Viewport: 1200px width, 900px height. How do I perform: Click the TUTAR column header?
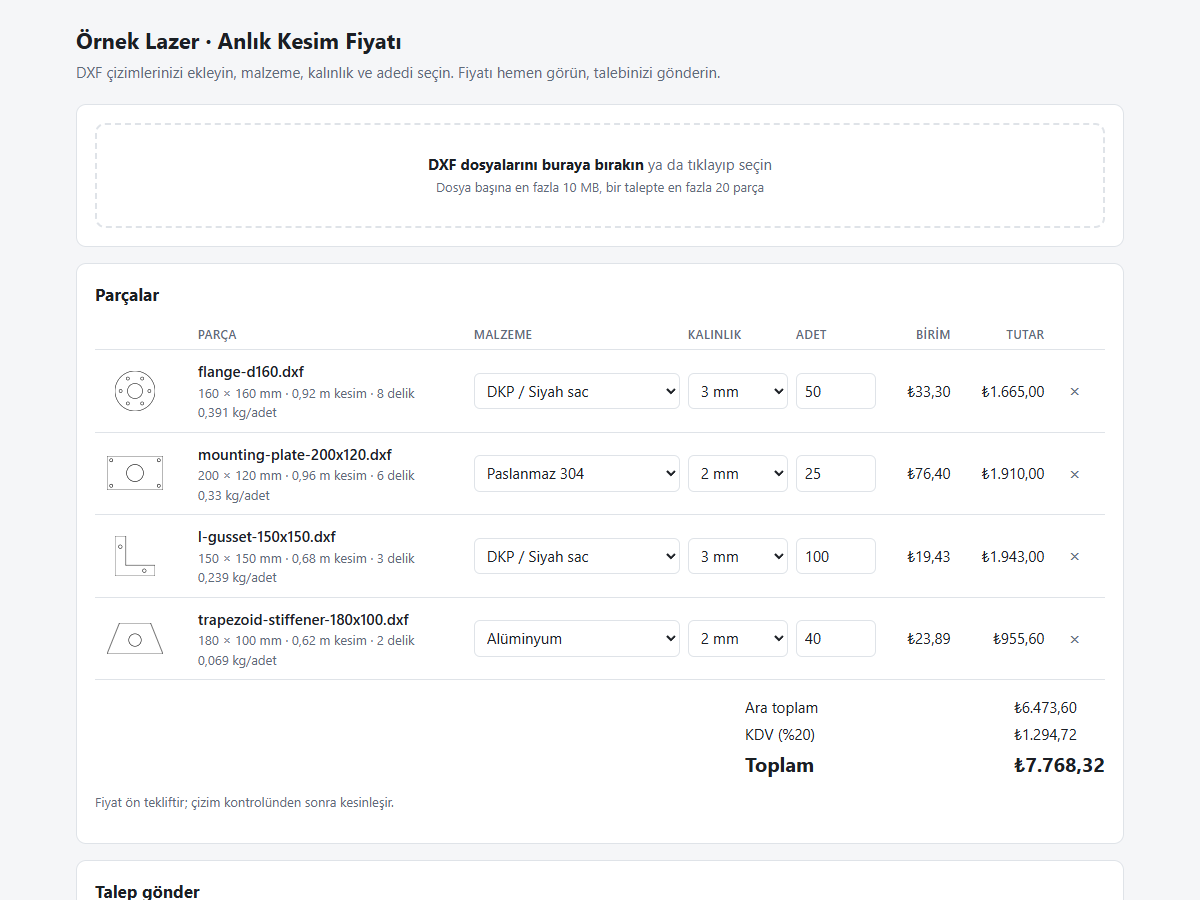click(x=1025, y=335)
